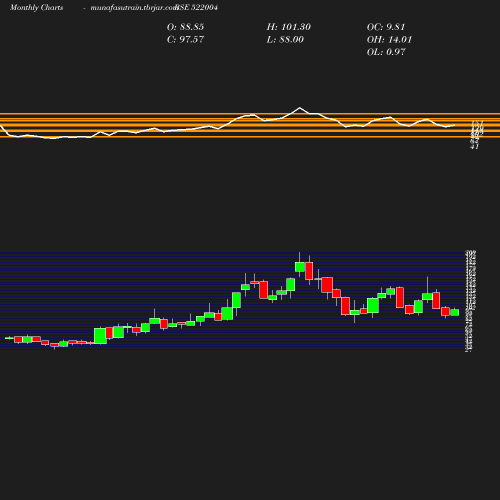Viewport: 500px width, 500px height.
Task: Click the munafasutrain.tbrjar.com site label
Action: pos(134,8)
